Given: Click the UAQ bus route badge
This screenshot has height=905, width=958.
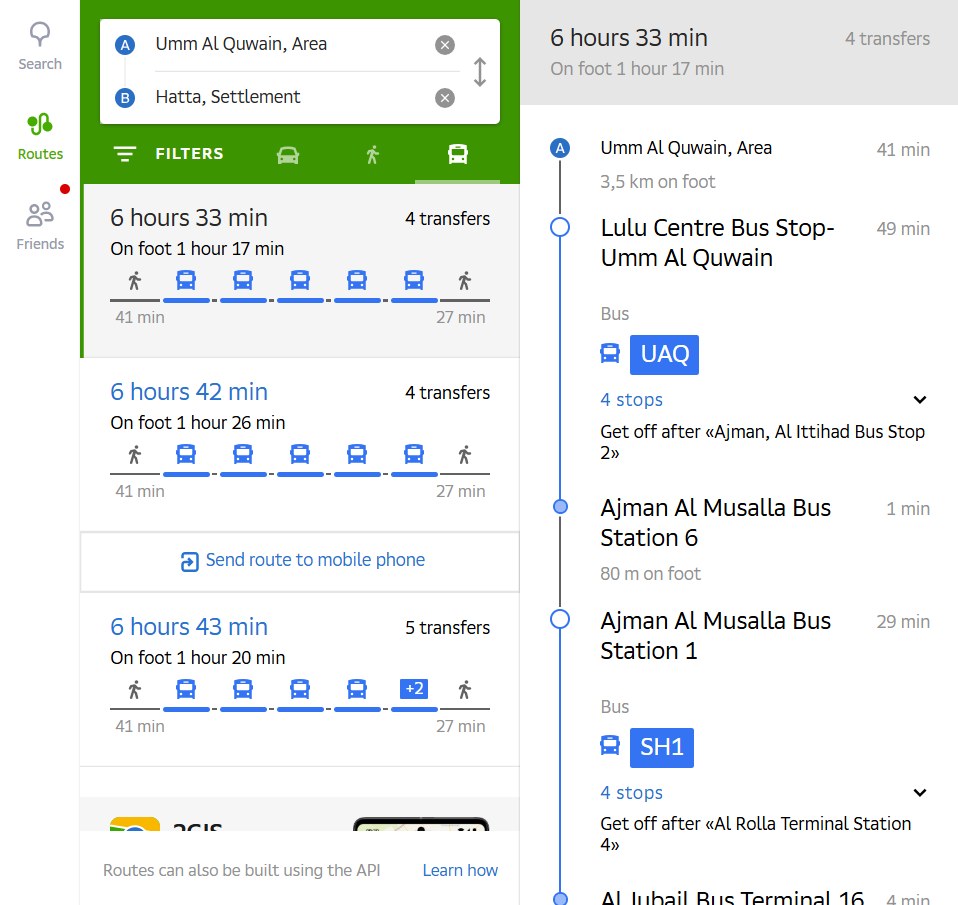Looking at the screenshot, I should pos(664,354).
